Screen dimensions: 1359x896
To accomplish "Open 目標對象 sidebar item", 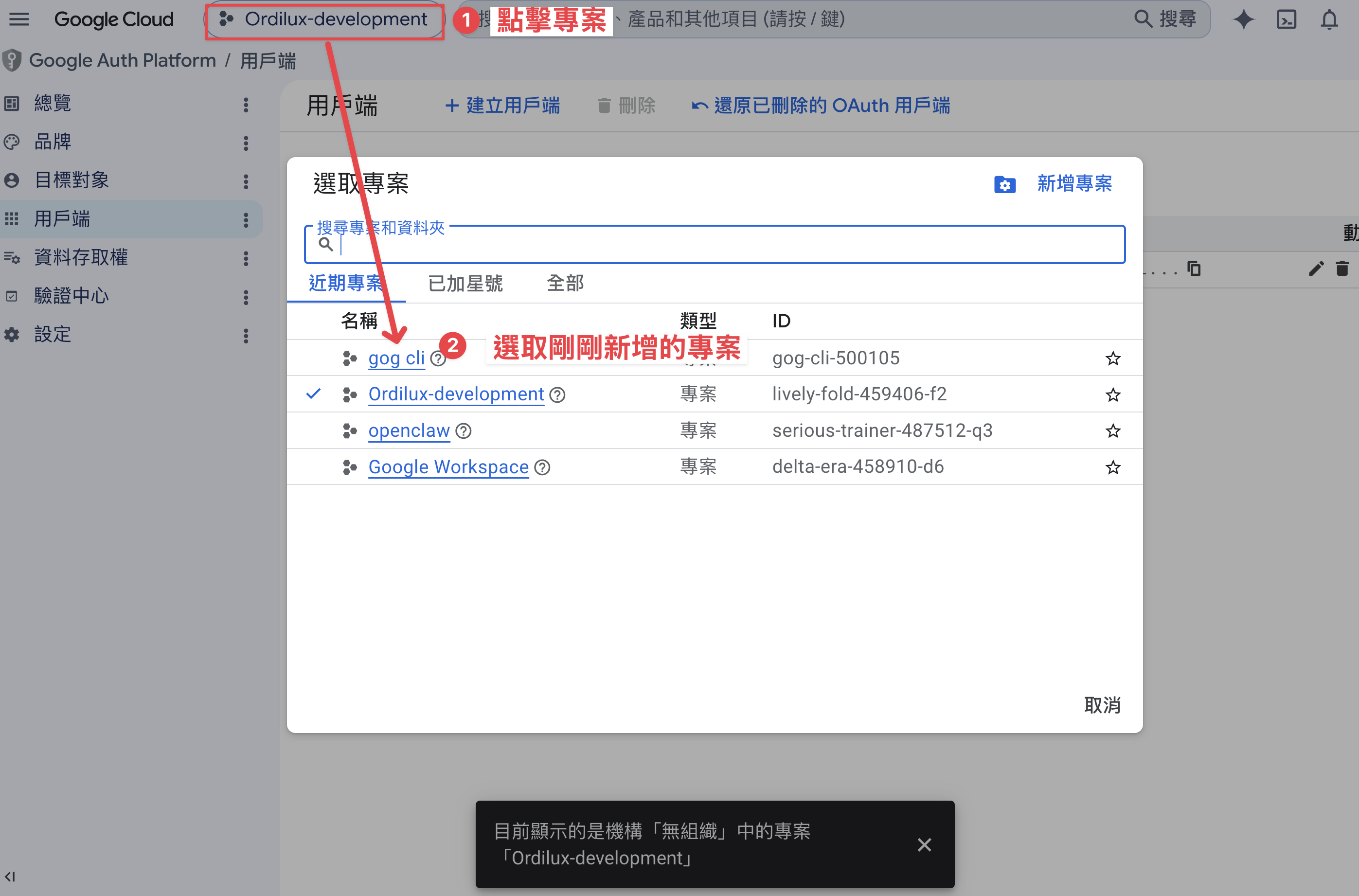I will (x=72, y=180).
